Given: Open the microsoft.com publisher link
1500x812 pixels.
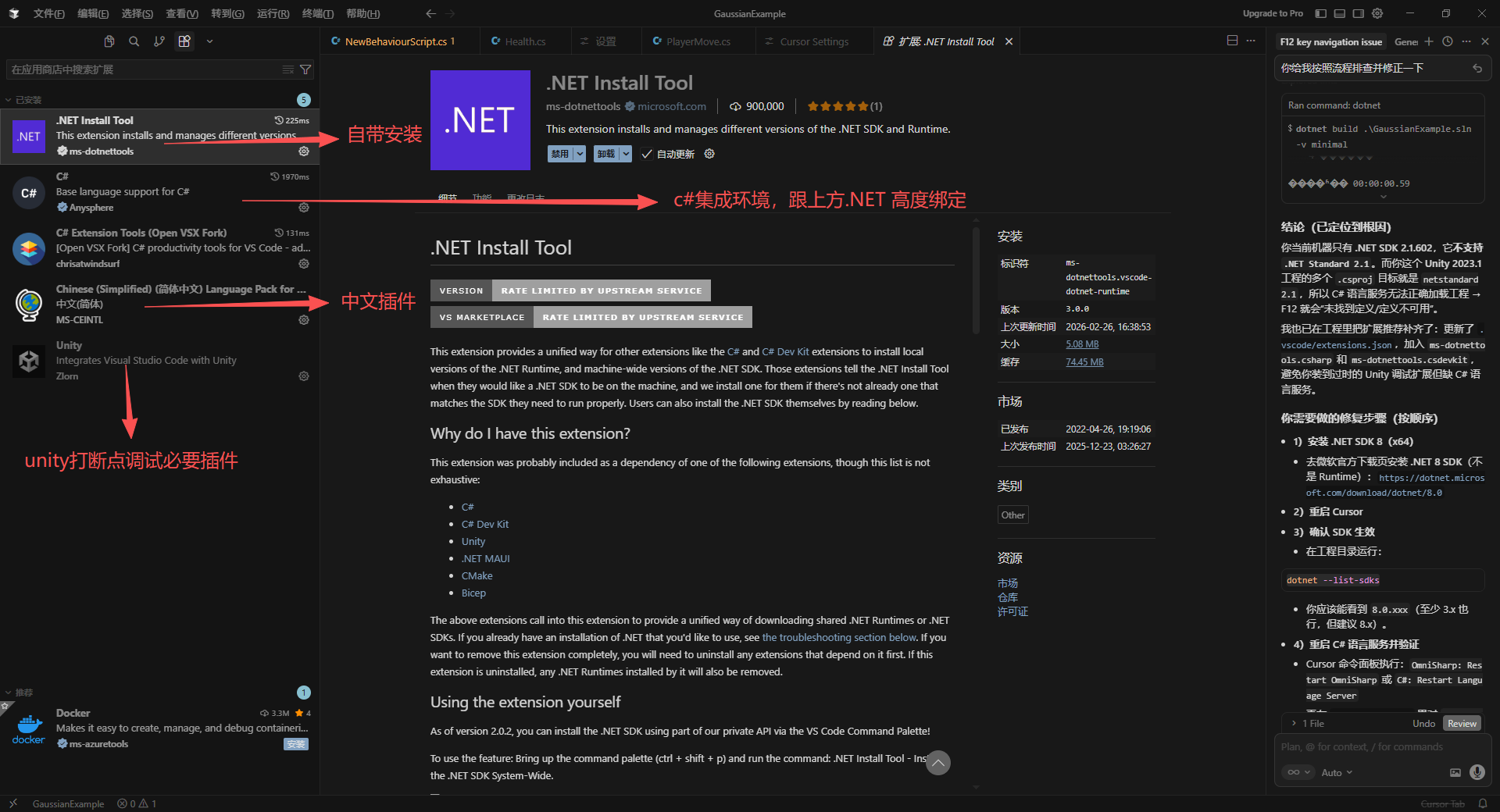Looking at the screenshot, I should (x=671, y=106).
